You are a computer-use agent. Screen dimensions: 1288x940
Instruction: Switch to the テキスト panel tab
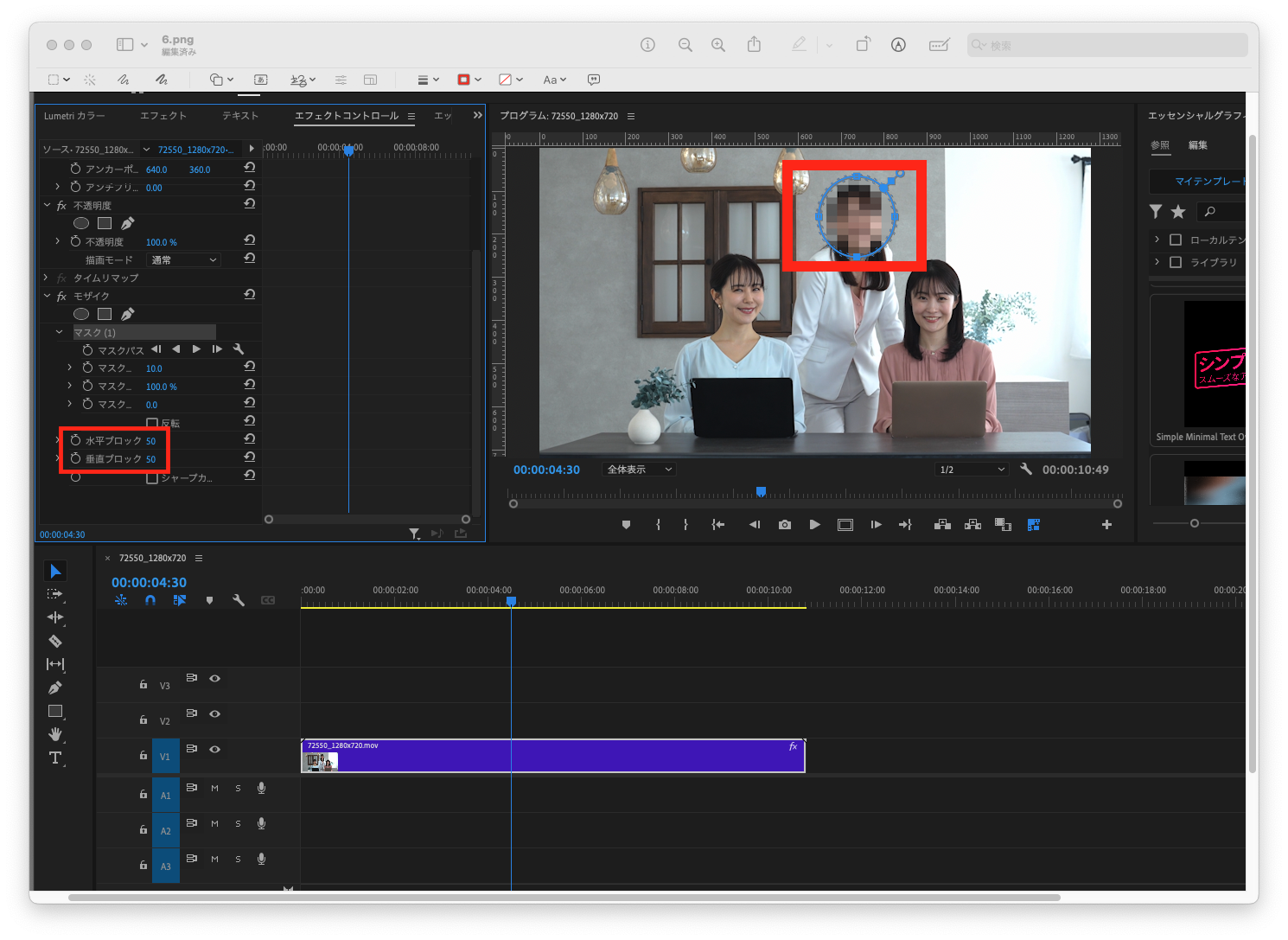[x=239, y=115]
